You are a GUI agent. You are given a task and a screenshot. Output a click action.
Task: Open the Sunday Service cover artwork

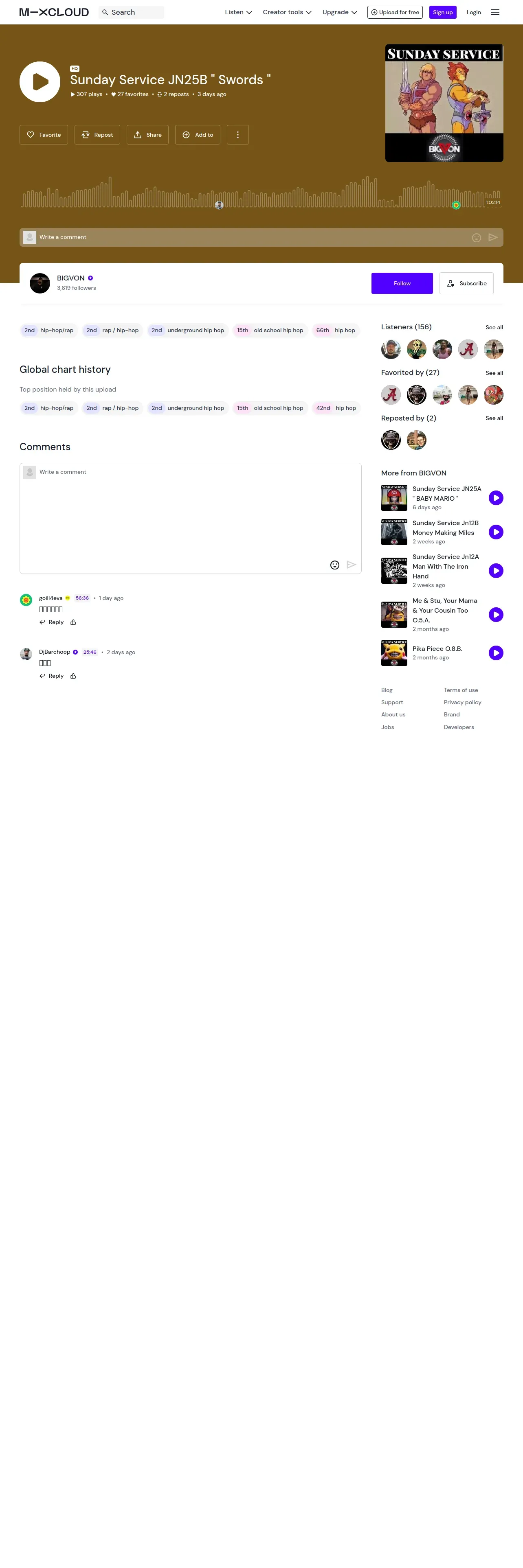444,103
